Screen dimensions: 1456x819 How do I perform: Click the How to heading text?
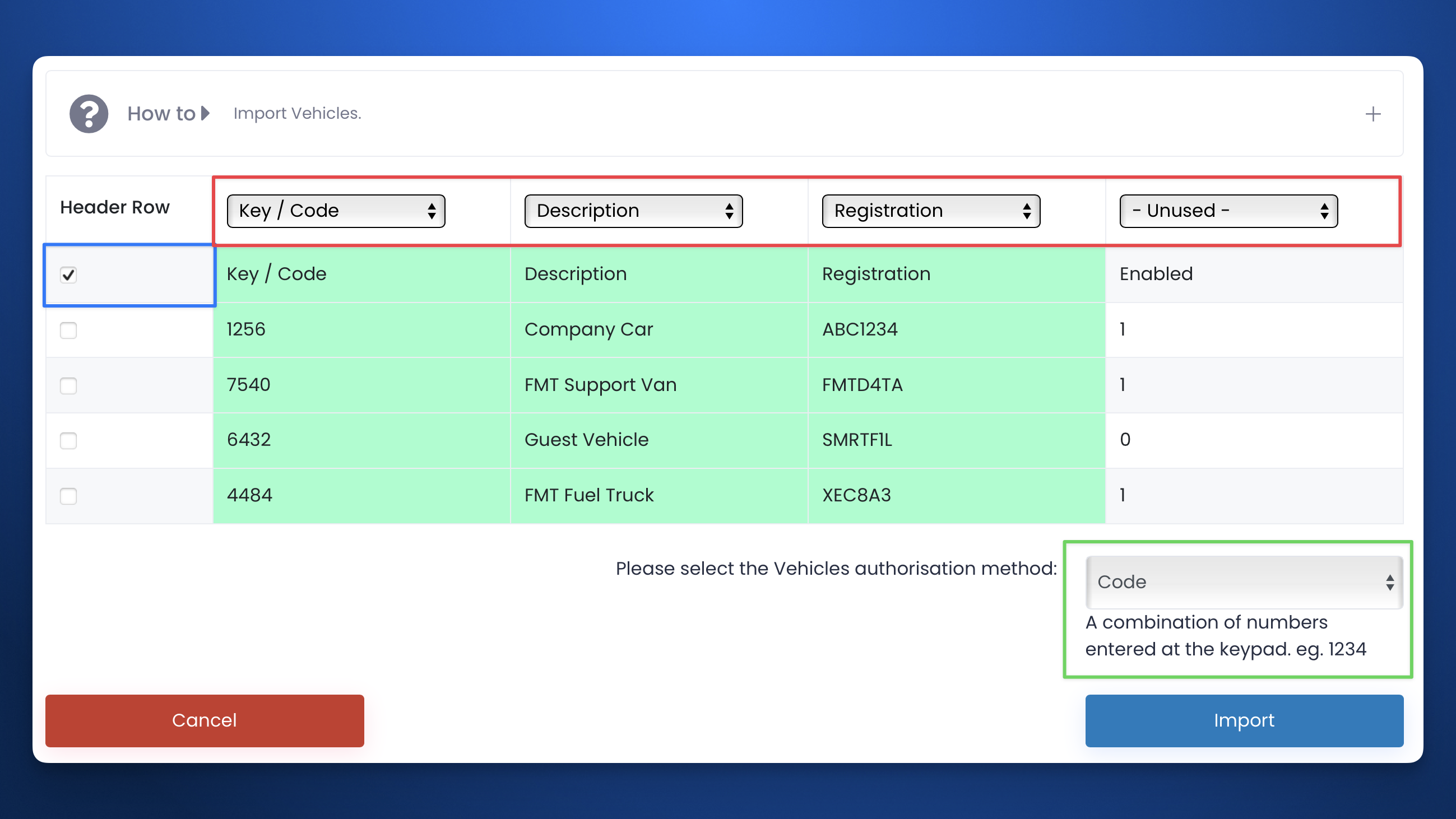(x=161, y=114)
